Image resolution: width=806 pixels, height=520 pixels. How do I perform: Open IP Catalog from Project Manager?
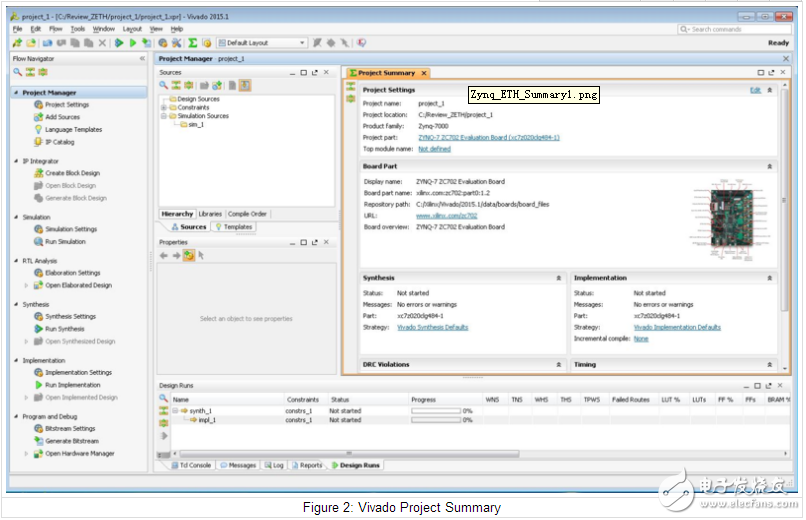point(59,142)
